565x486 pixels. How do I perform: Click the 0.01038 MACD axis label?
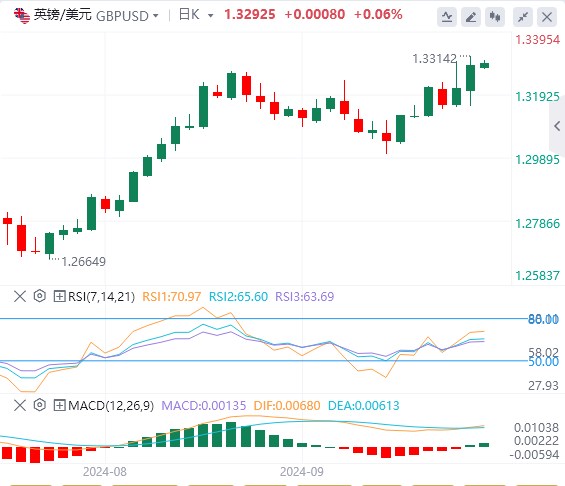tap(536, 428)
